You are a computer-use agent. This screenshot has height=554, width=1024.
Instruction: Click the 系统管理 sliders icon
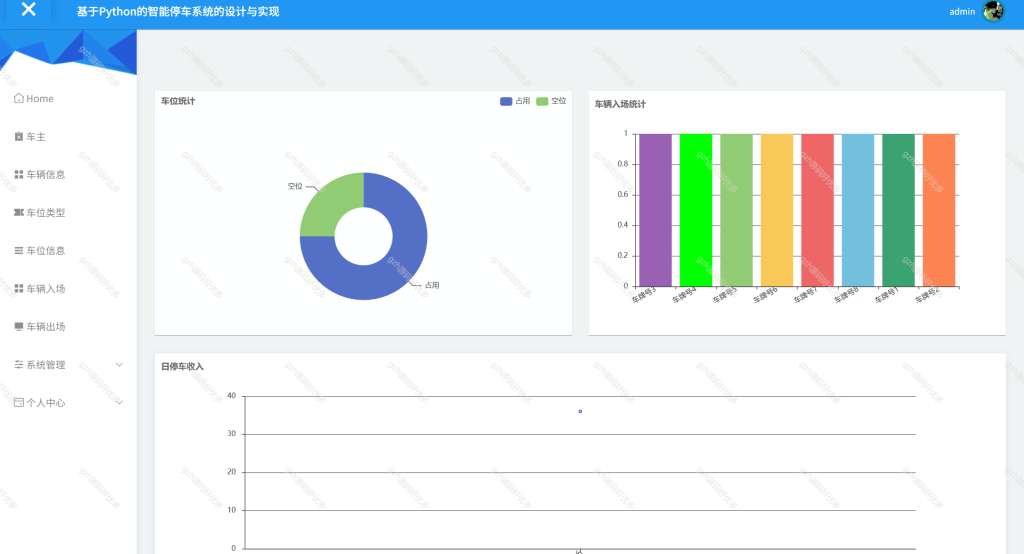pyautogui.click(x=19, y=365)
